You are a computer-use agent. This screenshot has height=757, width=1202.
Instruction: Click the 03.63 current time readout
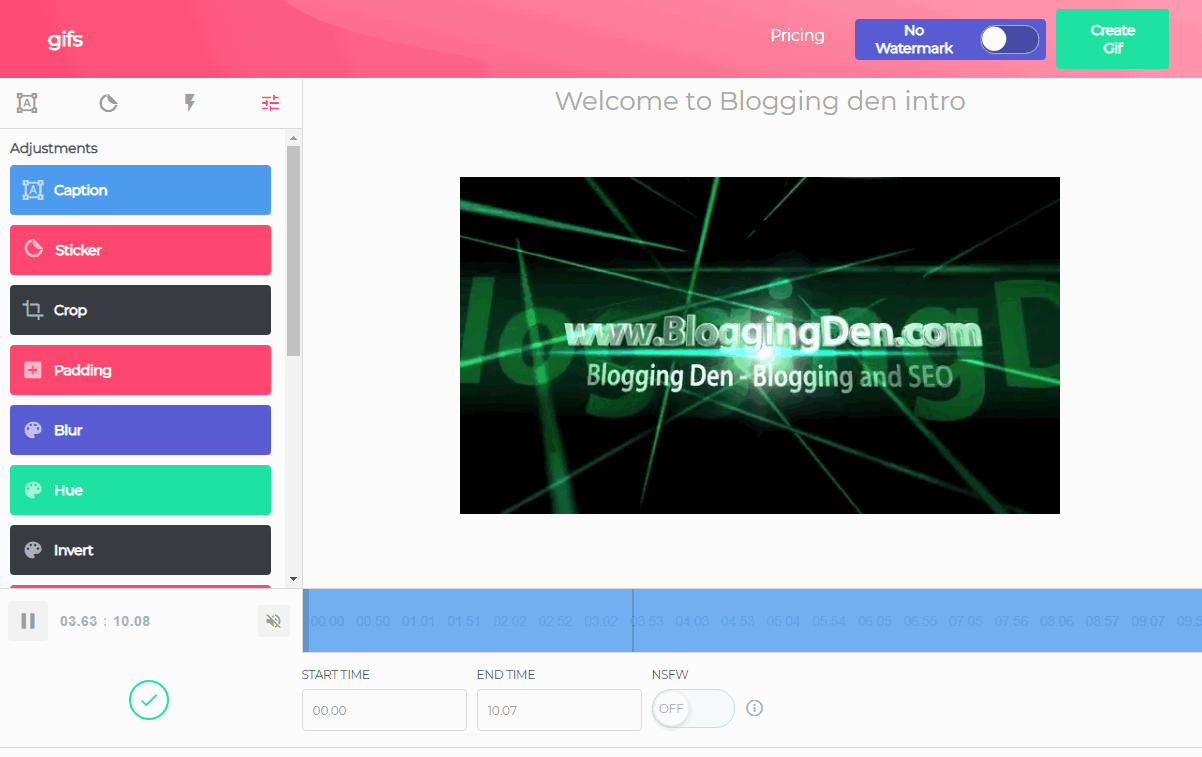(79, 621)
